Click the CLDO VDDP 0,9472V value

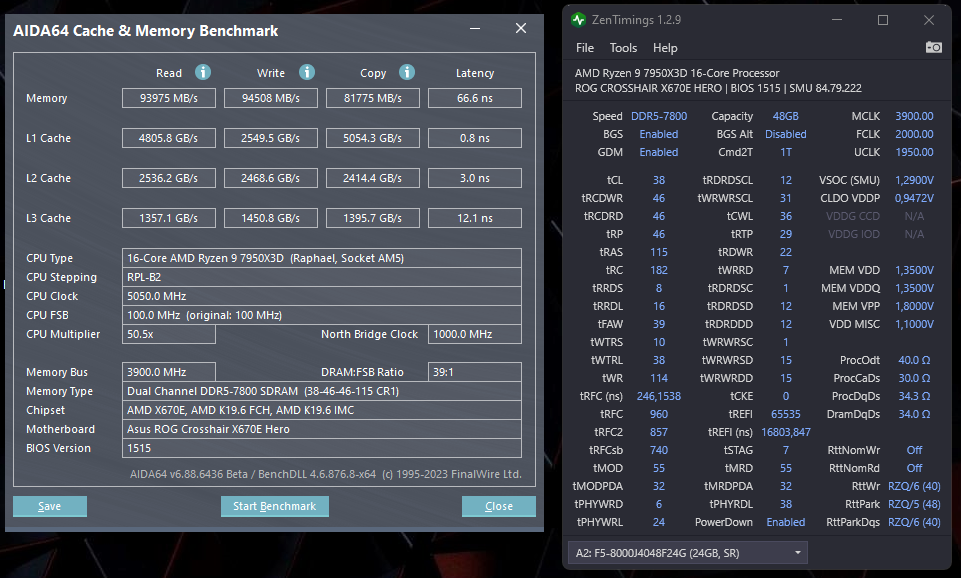(914, 198)
